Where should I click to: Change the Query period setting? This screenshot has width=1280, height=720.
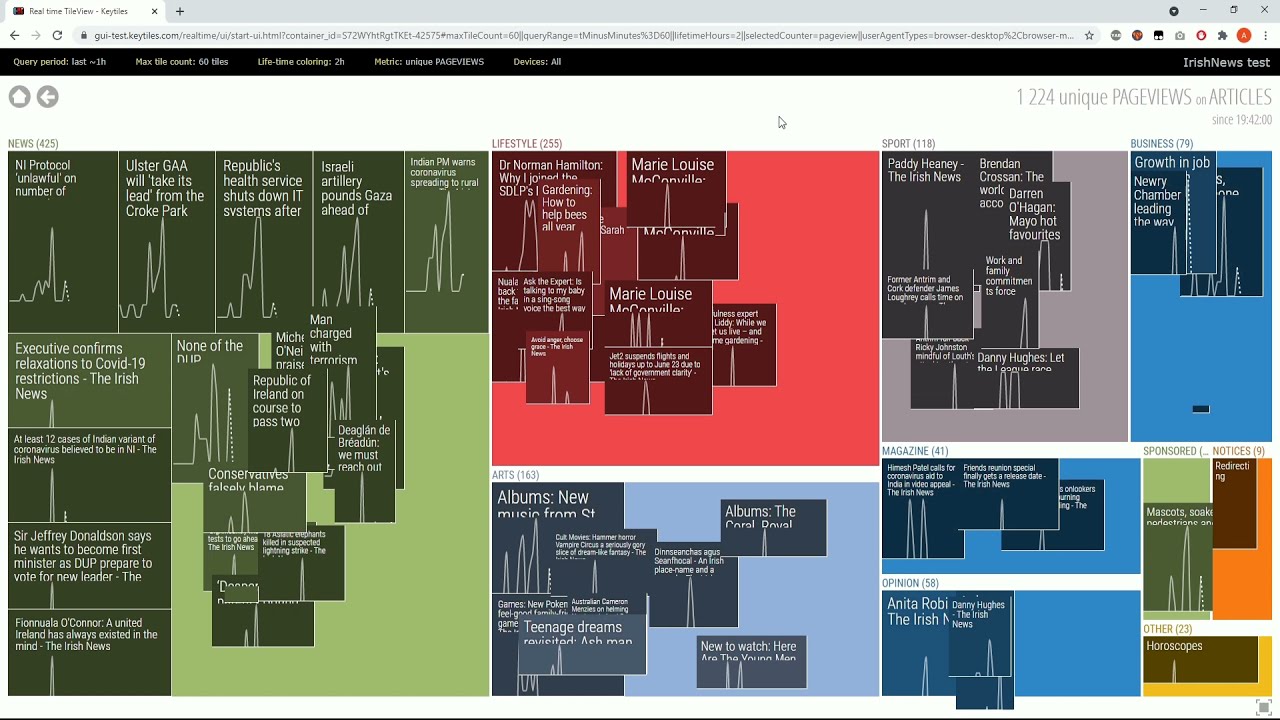(x=60, y=62)
